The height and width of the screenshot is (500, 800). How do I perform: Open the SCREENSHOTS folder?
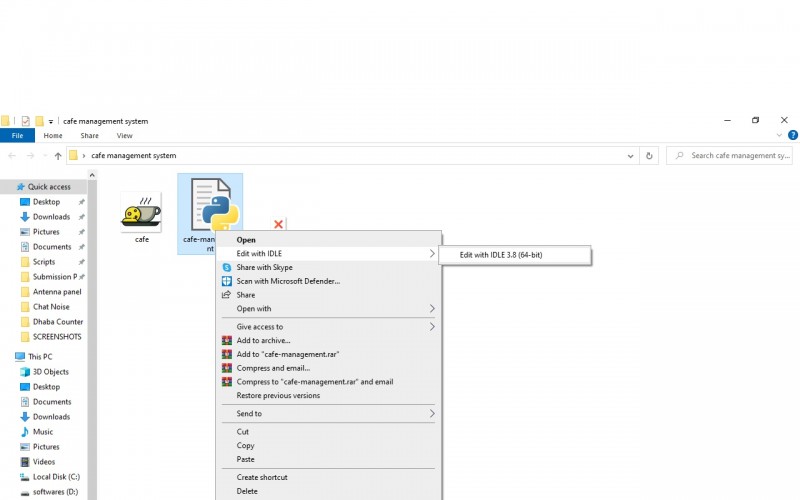(57, 337)
